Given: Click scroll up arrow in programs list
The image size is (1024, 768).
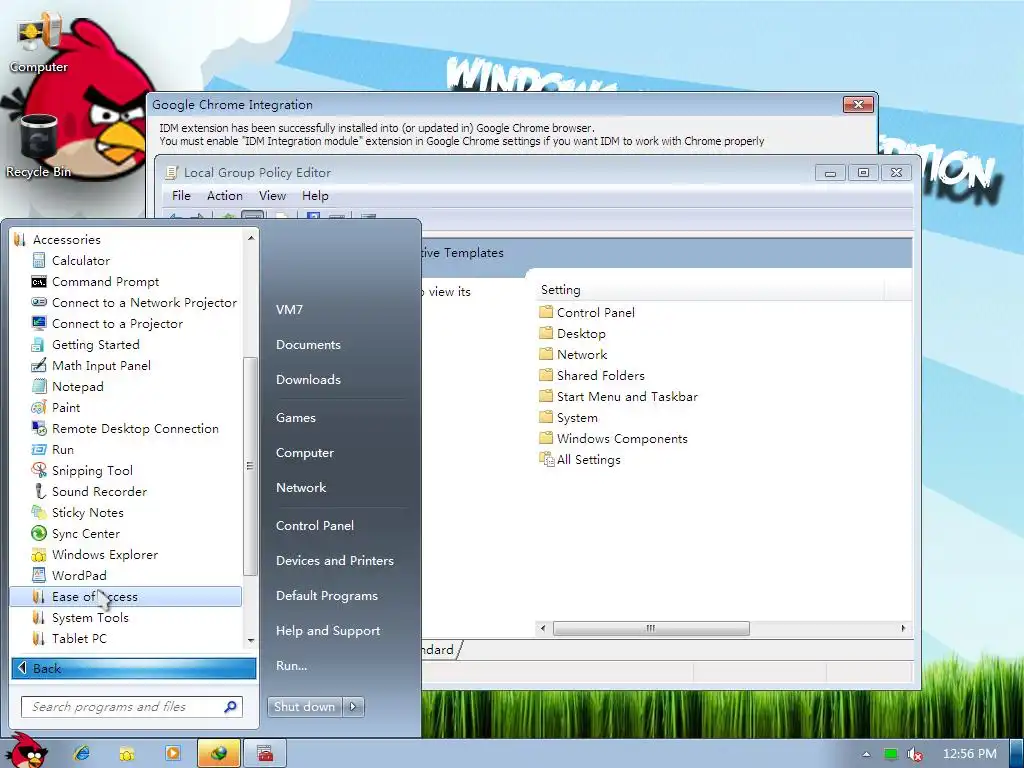Looking at the screenshot, I should pos(251,238).
